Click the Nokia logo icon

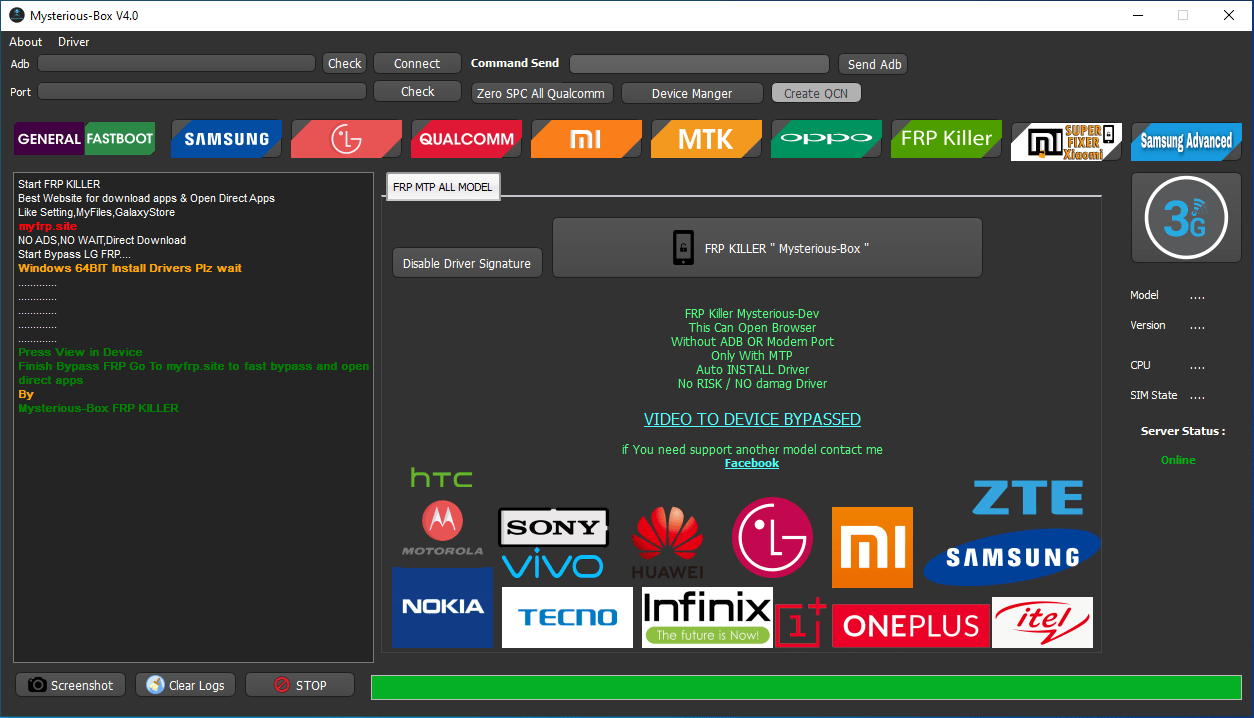pos(442,607)
